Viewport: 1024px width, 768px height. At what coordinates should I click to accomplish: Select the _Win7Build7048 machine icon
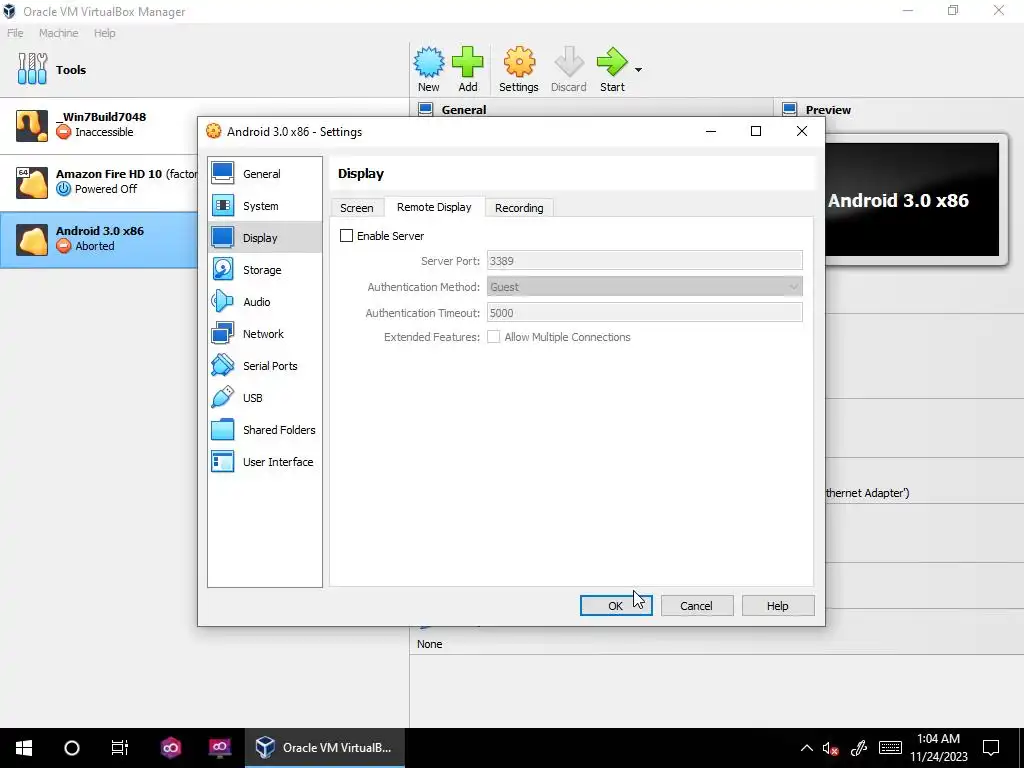point(32,125)
